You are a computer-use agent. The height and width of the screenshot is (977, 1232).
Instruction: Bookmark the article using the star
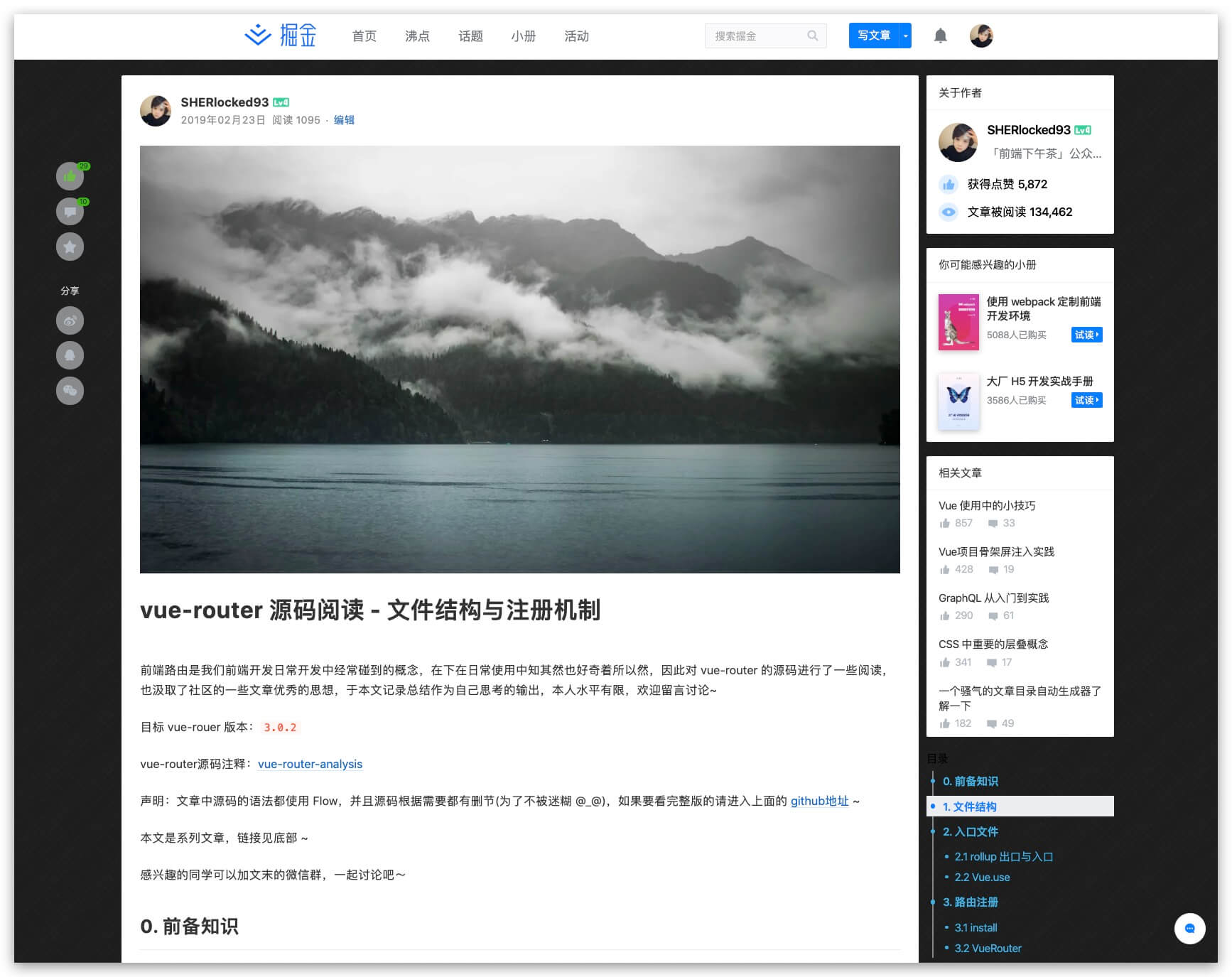pos(69,247)
